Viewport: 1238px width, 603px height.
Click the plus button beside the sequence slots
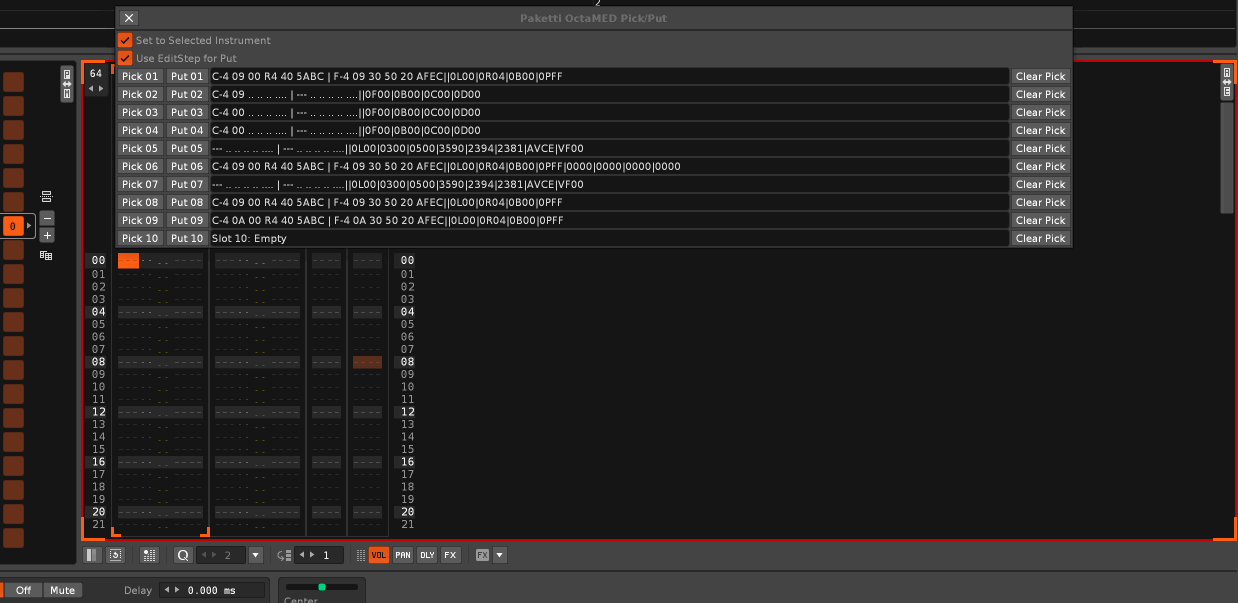tap(47, 236)
